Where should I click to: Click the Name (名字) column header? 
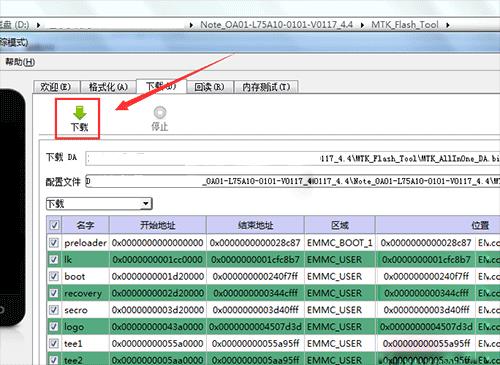[85, 225]
